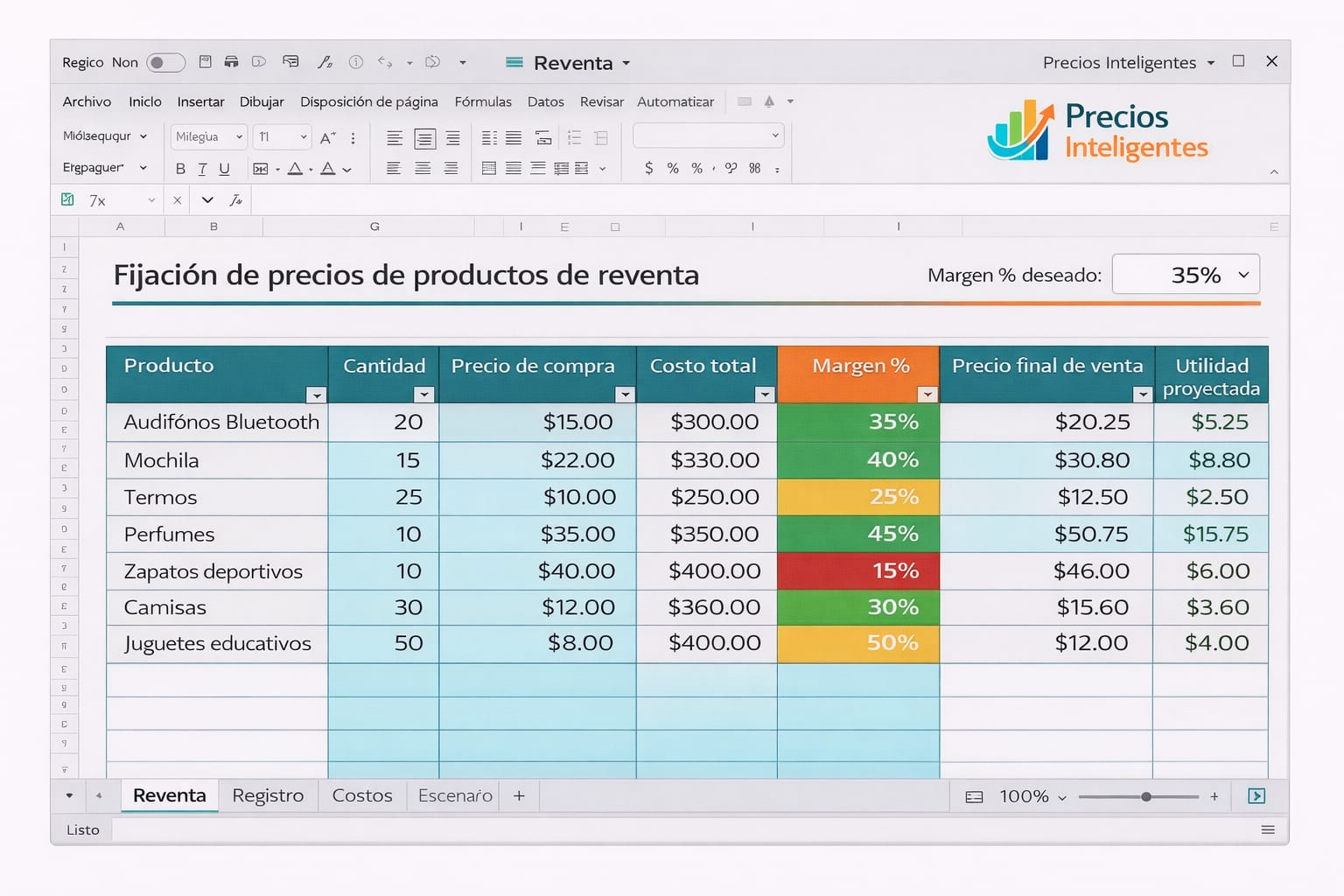This screenshot has width=1344, height=896.
Task: Click the teal arrow panel icon bottom right
Action: coord(1256,795)
